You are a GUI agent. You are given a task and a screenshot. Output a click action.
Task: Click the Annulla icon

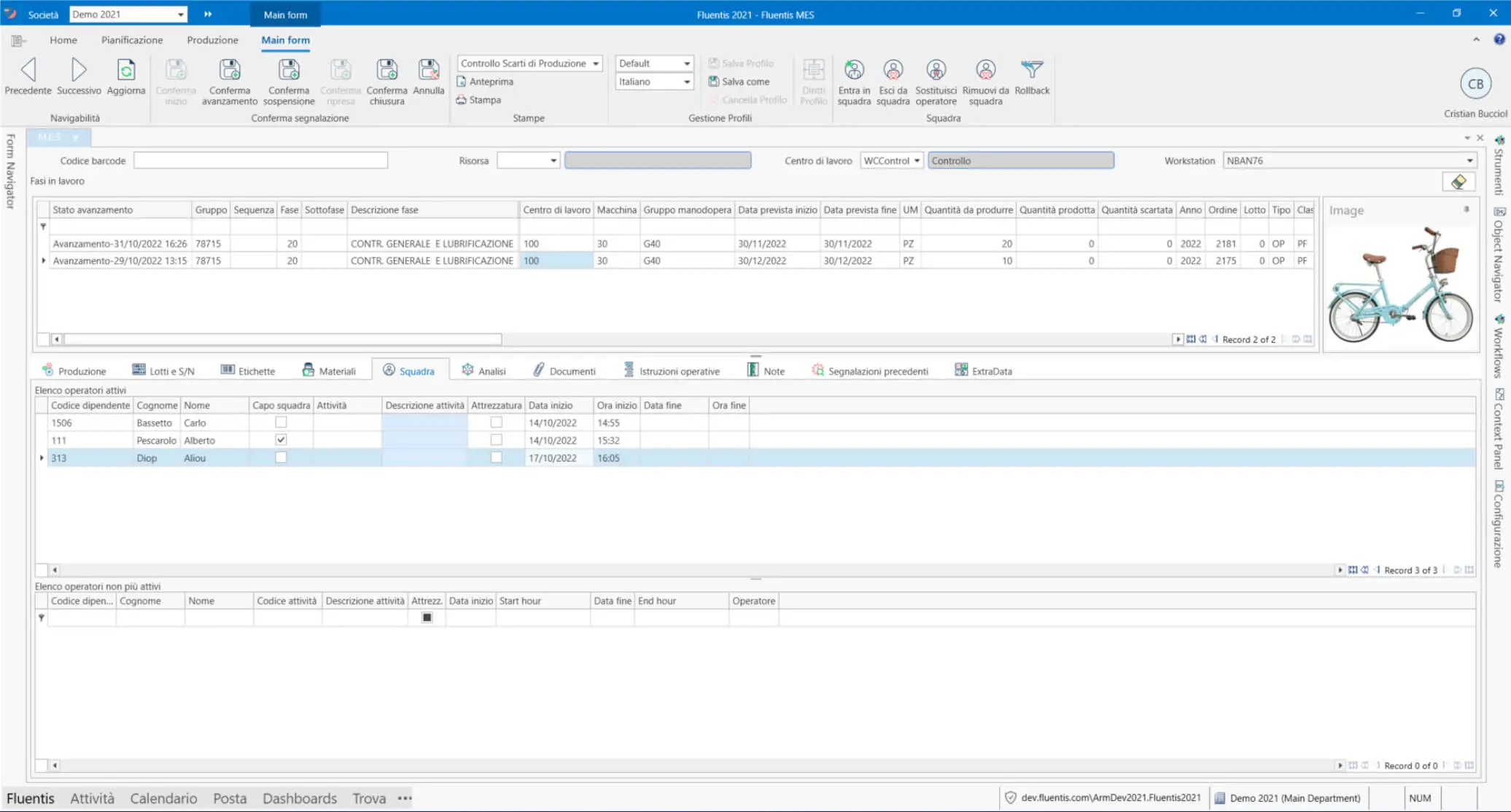click(x=429, y=70)
